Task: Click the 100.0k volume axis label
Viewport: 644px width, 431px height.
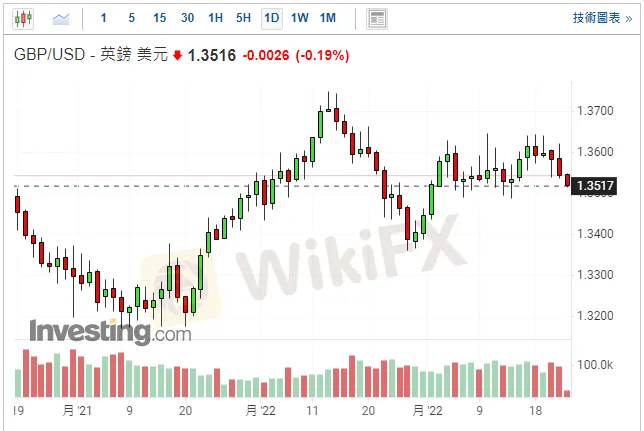Action: tap(597, 364)
